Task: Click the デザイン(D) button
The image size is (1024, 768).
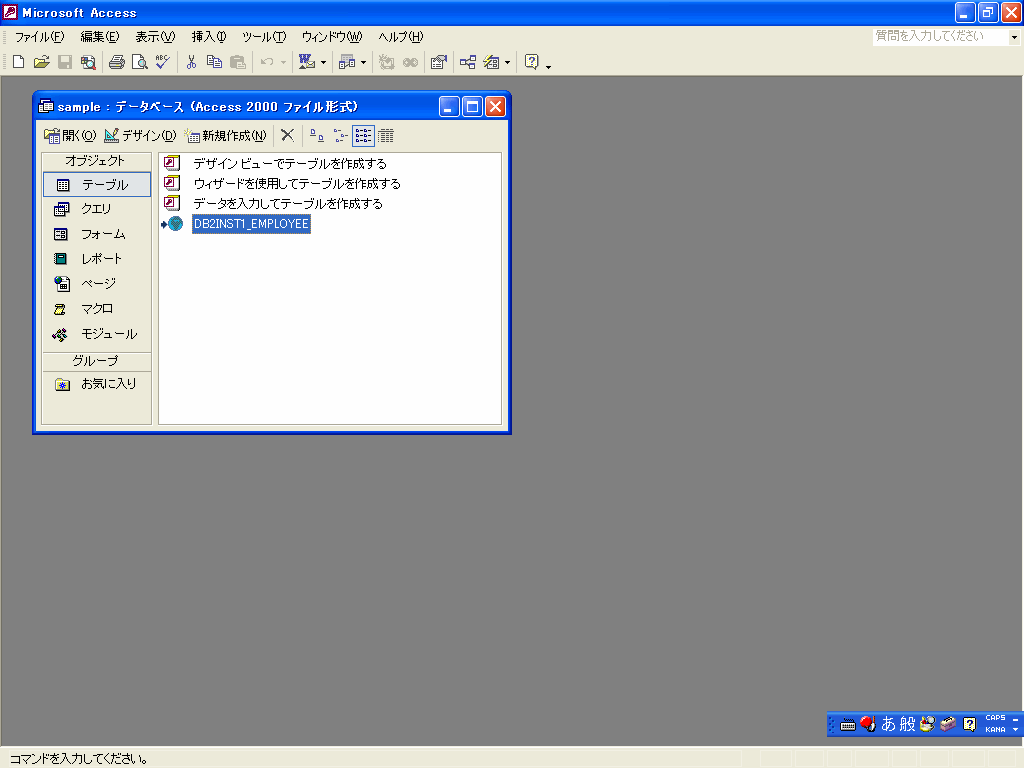Action: (x=140, y=135)
